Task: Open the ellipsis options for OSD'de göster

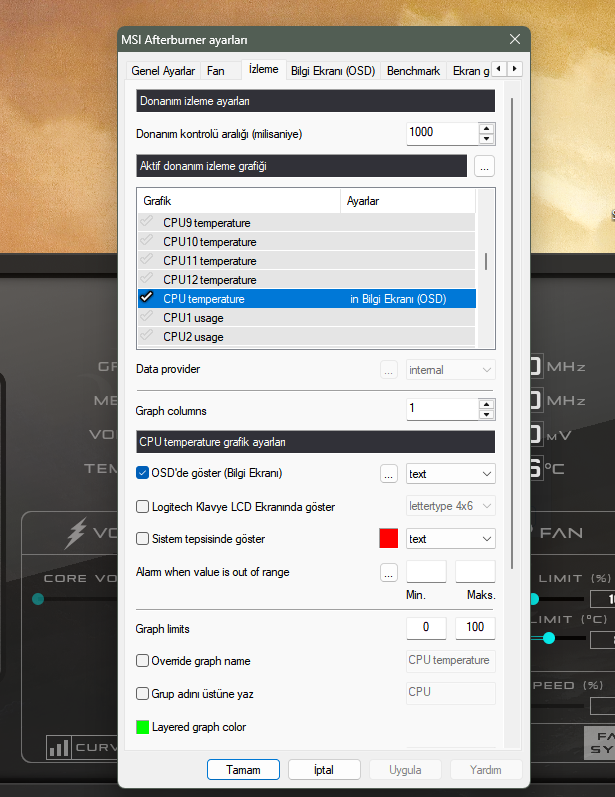Action: tap(389, 474)
